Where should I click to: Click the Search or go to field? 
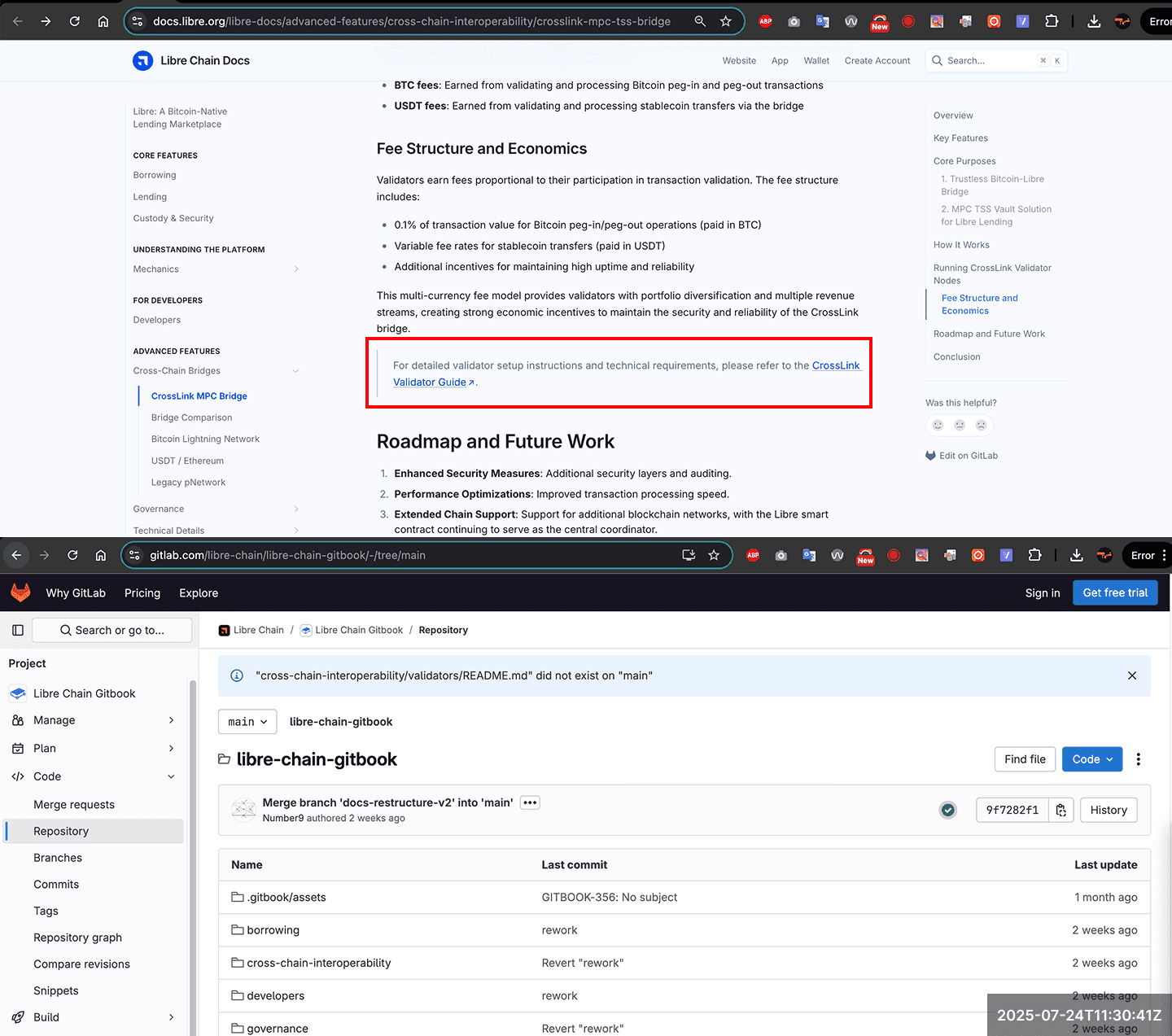112,629
